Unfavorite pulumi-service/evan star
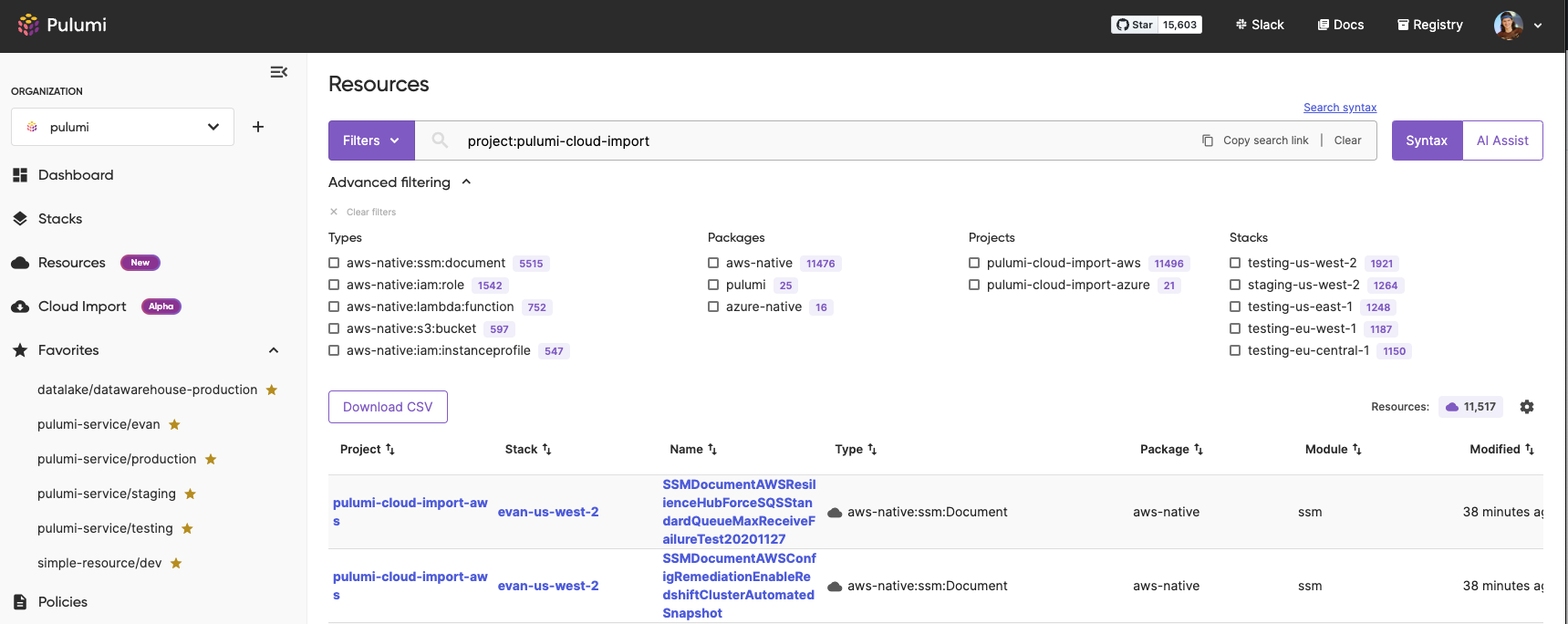1568x624 pixels. tap(174, 424)
